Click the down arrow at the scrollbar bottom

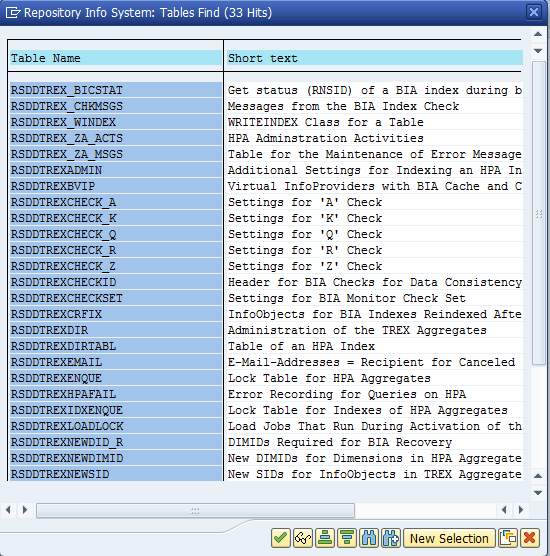[x=538, y=493]
